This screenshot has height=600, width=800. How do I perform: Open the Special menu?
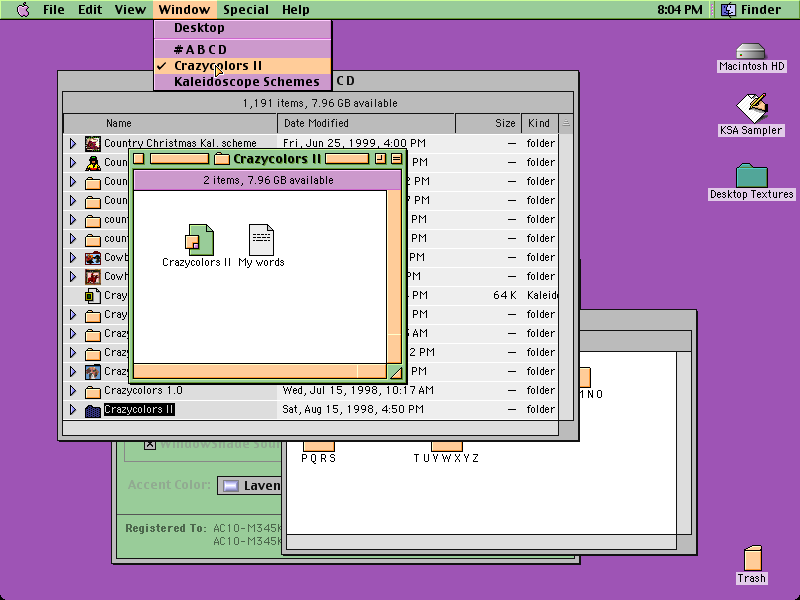click(246, 10)
